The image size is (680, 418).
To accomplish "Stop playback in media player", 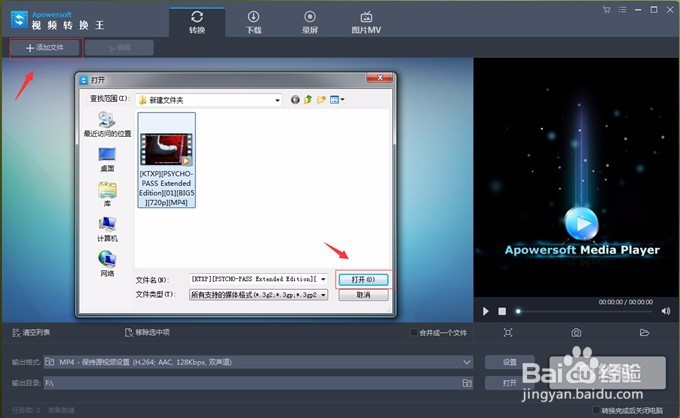I will coord(502,311).
